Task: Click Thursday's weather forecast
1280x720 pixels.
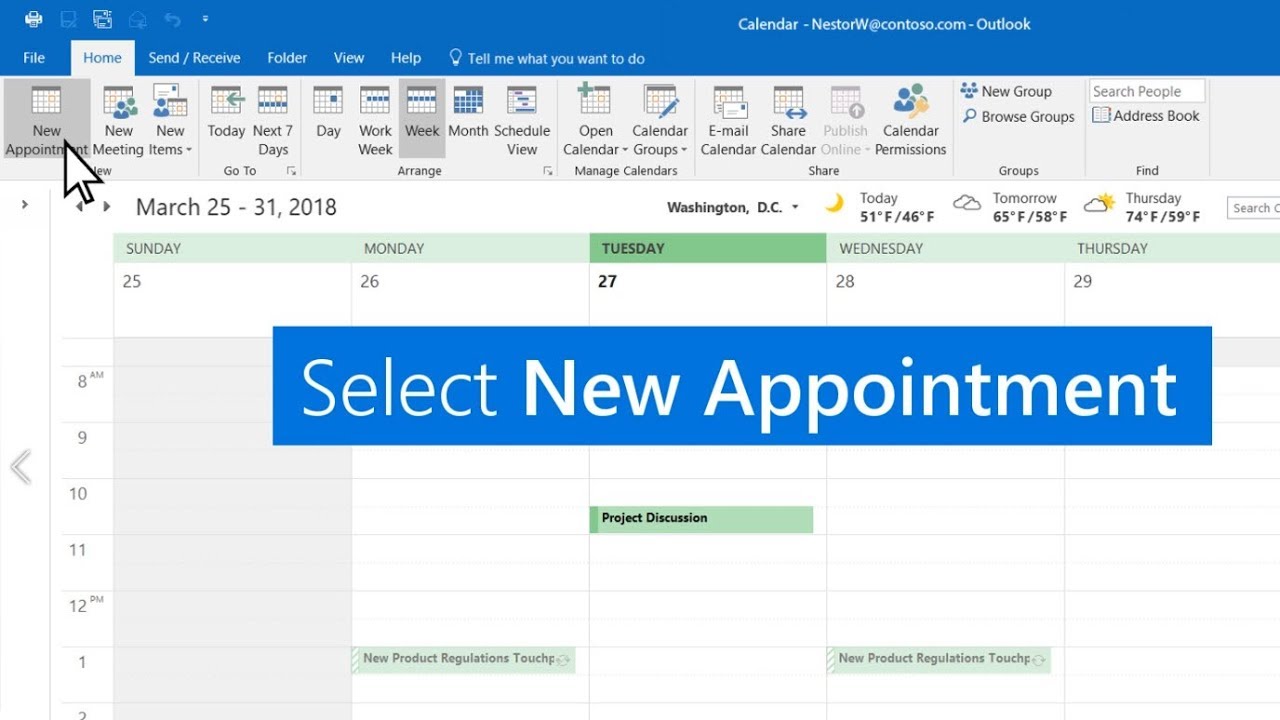Action: click(x=1143, y=207)
